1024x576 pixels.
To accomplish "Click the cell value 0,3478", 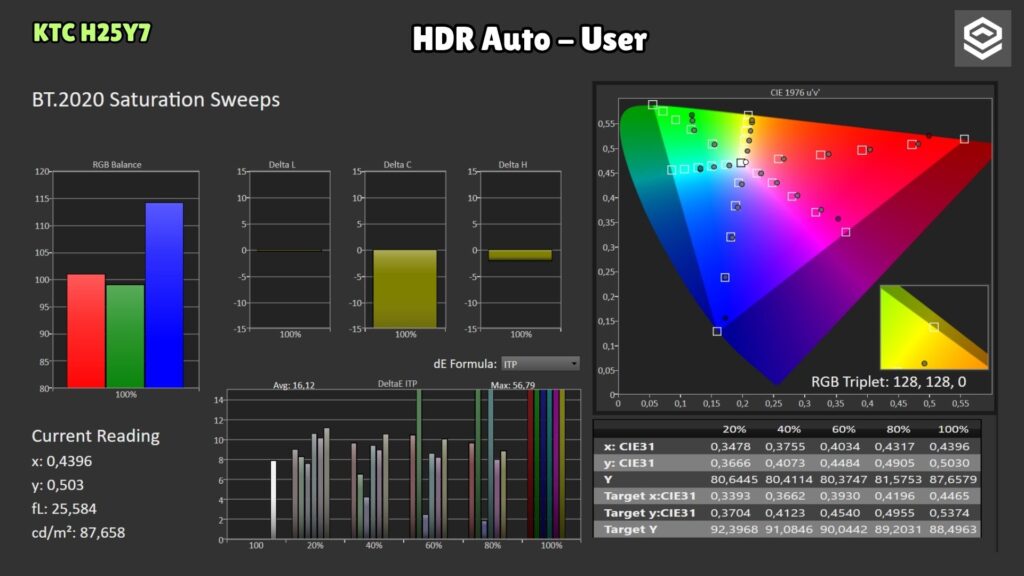I will coord(730,447).
